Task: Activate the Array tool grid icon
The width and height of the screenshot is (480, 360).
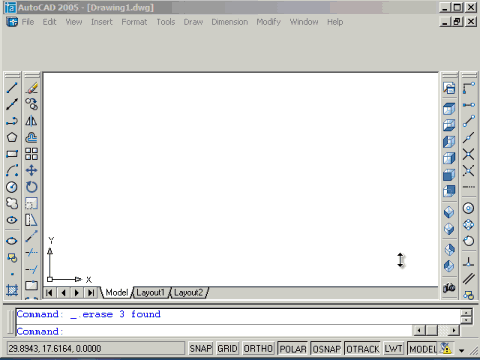Action: 32,154
